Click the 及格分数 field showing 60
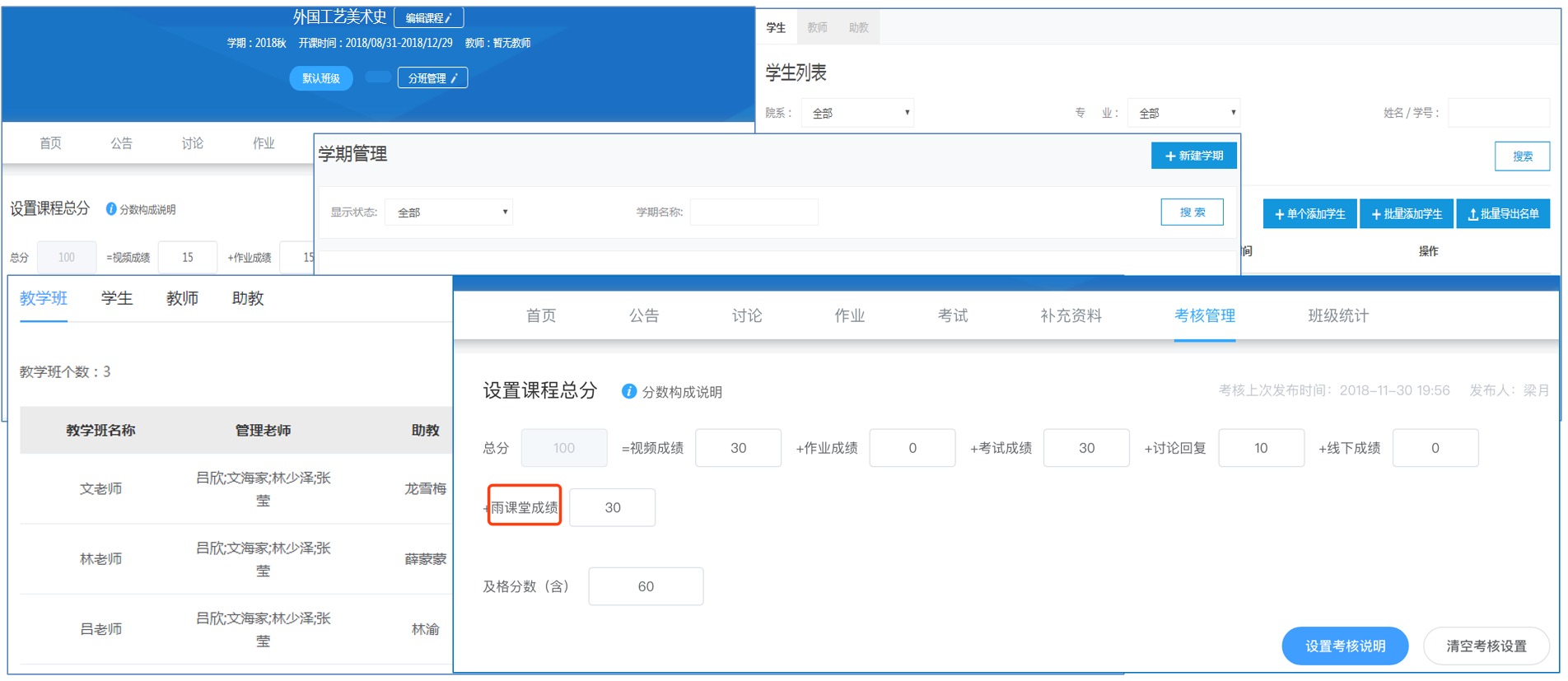 click(x=646, y=586)
